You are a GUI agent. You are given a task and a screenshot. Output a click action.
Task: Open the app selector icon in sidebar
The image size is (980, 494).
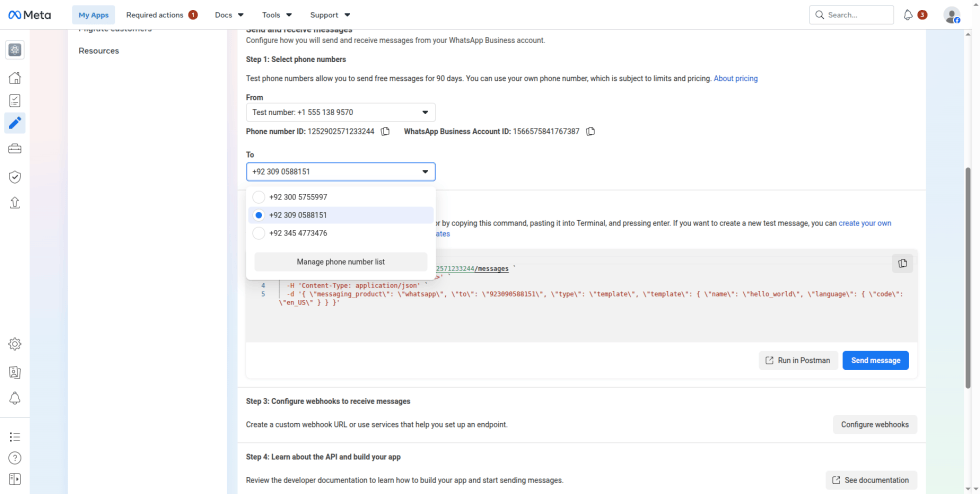coord(15,50)
